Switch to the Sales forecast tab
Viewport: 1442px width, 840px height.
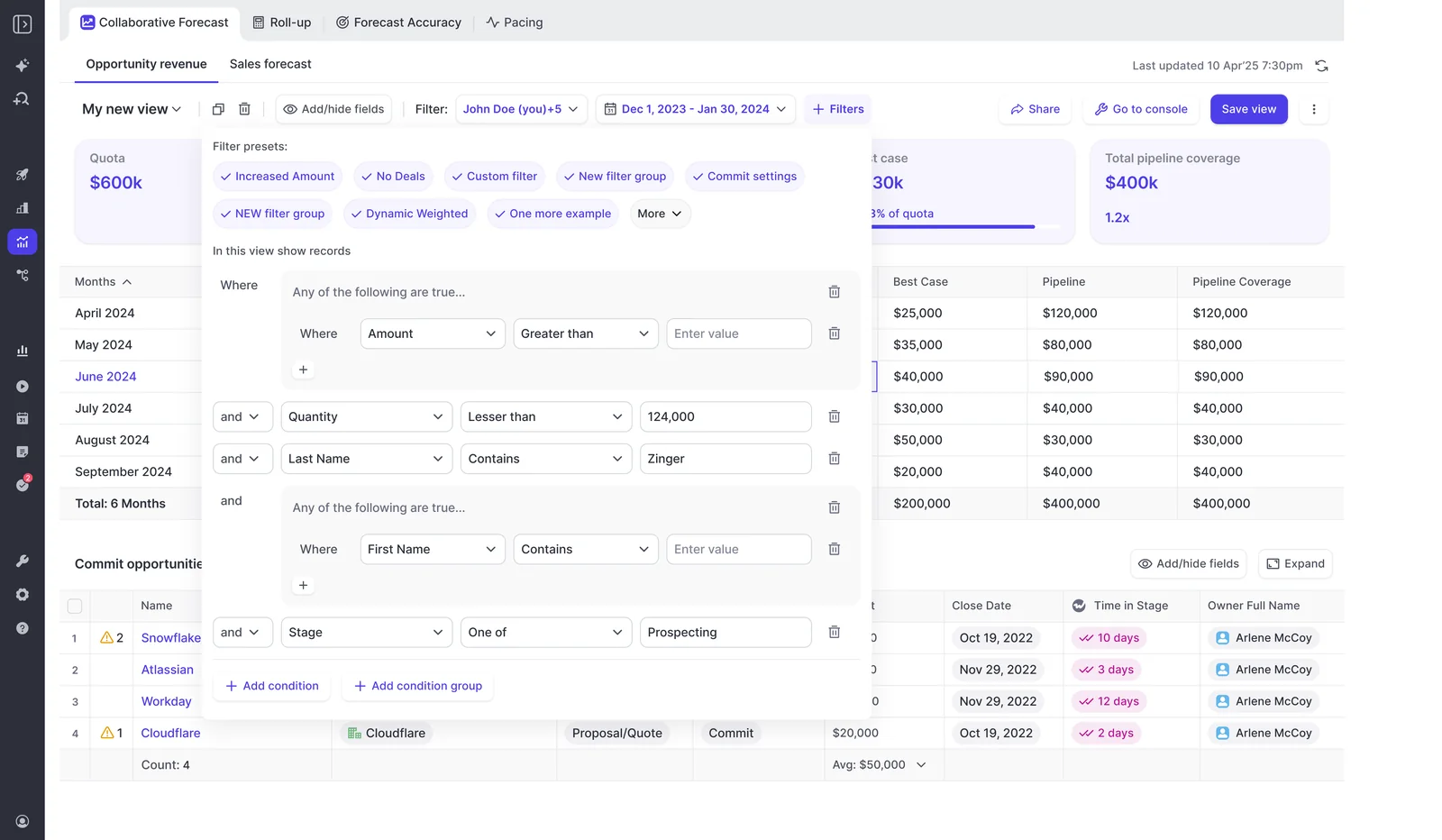tap(270, 64)
